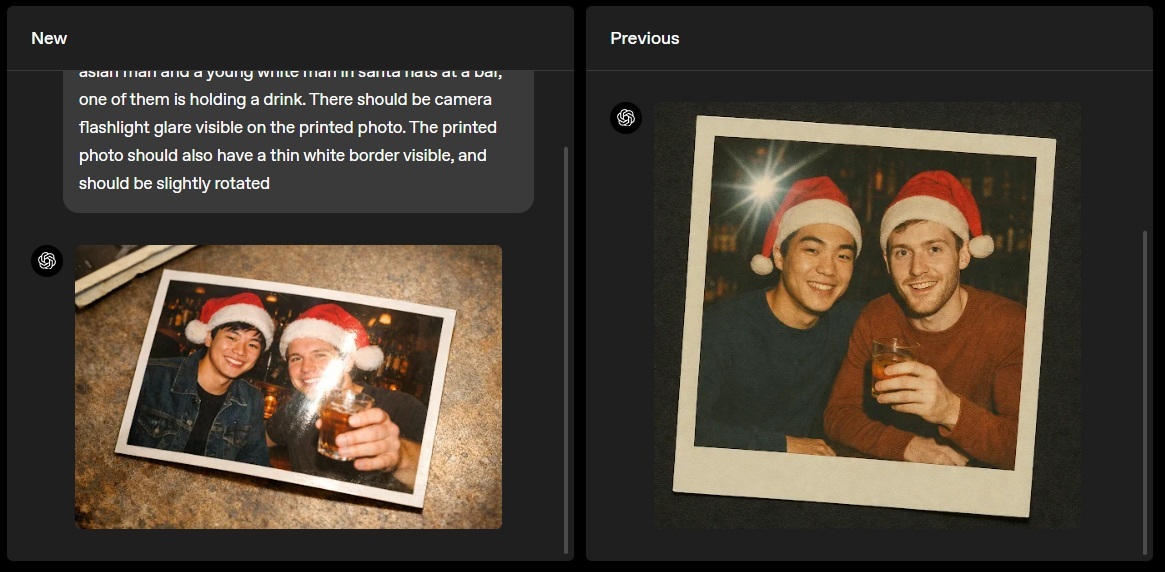This screenshot has height=572, width=1165.
Task: Click the ChatGPT logo beside the Previous image
Action: [626, 118]
